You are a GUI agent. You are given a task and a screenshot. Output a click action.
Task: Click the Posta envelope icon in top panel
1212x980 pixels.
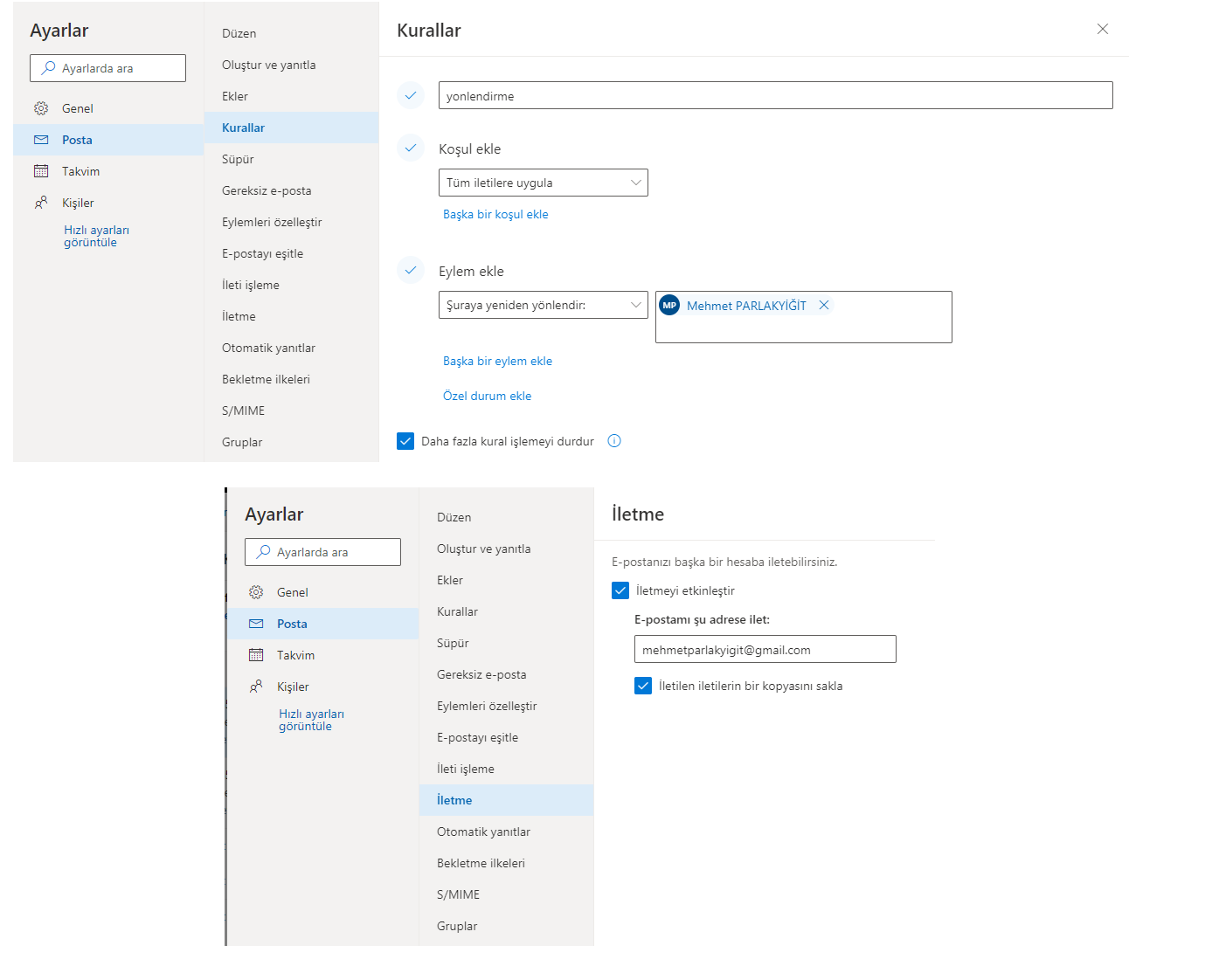[41, 140]
